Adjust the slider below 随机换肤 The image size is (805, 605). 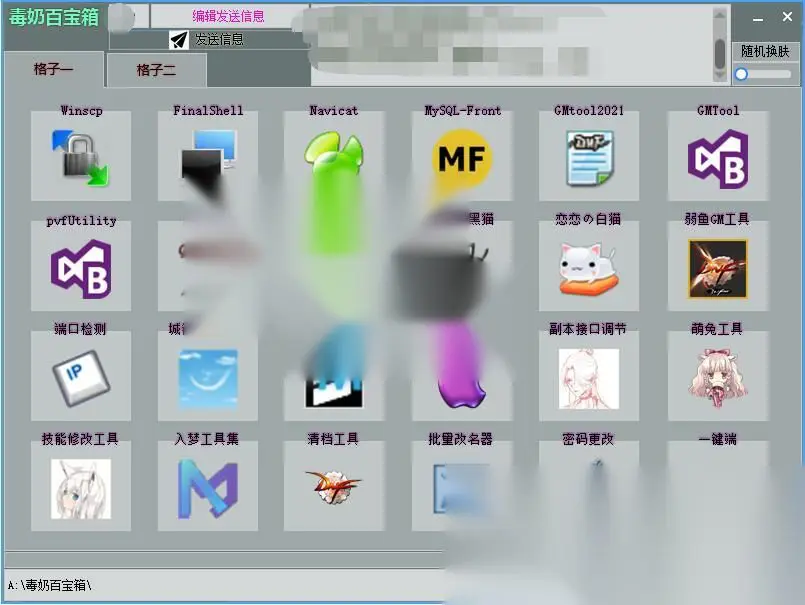tap(764, 74)
